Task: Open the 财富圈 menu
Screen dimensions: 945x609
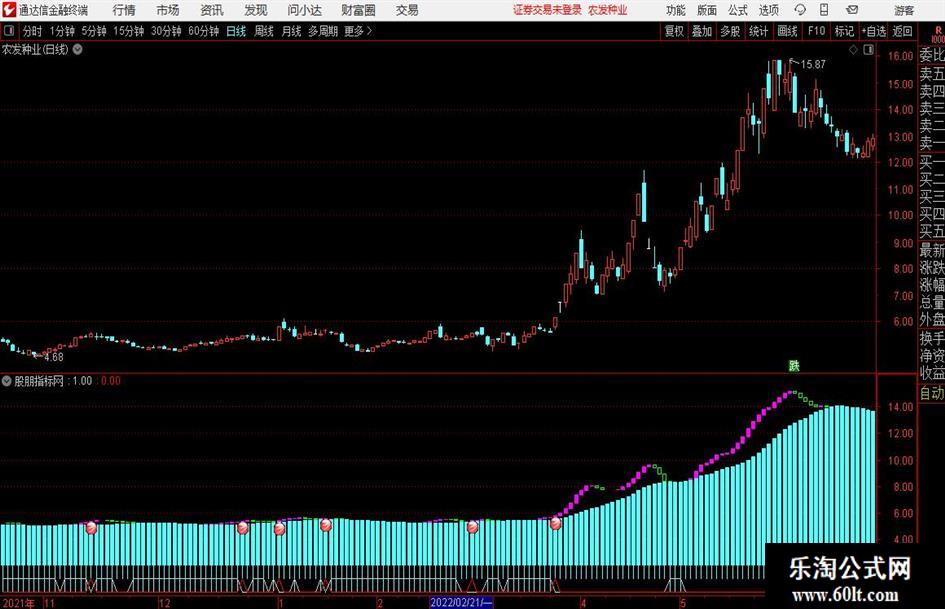Action: coord(358,10)
